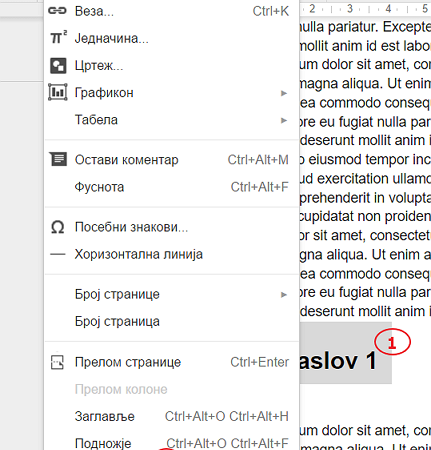Select the Фуснота menu entry

[x=172, y=187]
